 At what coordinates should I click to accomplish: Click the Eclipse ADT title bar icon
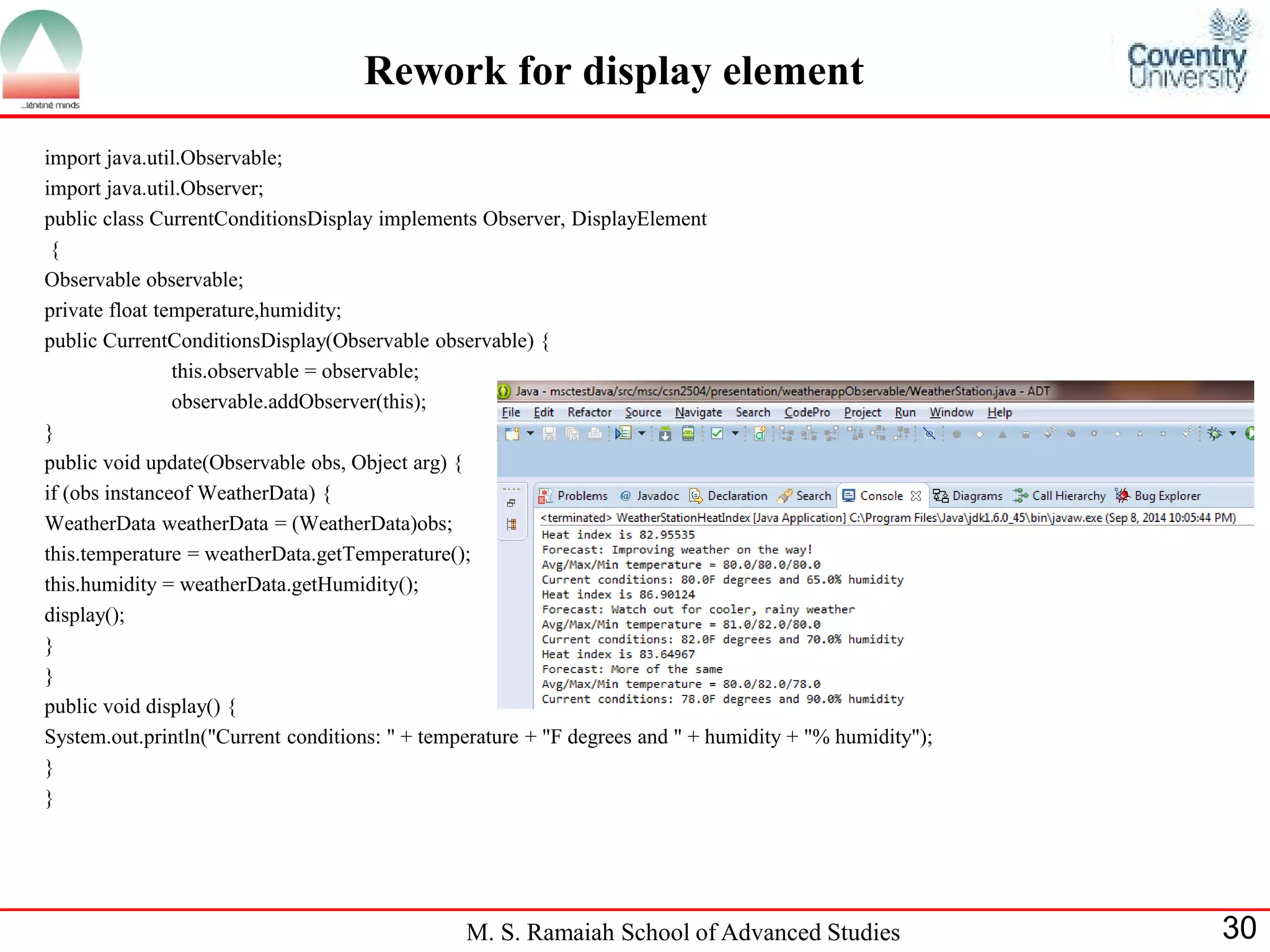[x=504, y=391]
